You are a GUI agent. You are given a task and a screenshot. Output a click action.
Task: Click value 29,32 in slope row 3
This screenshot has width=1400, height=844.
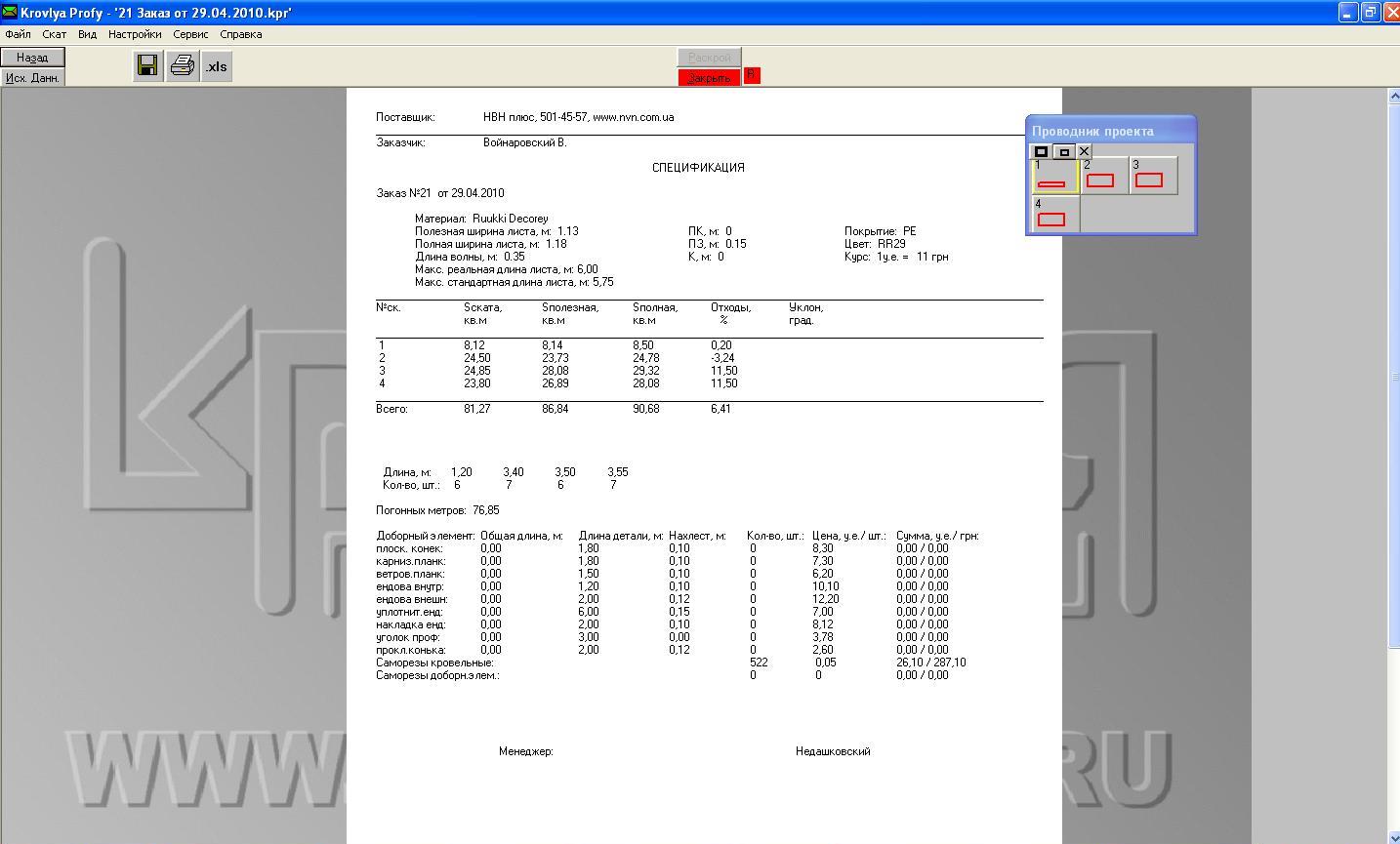coord(646,371)
